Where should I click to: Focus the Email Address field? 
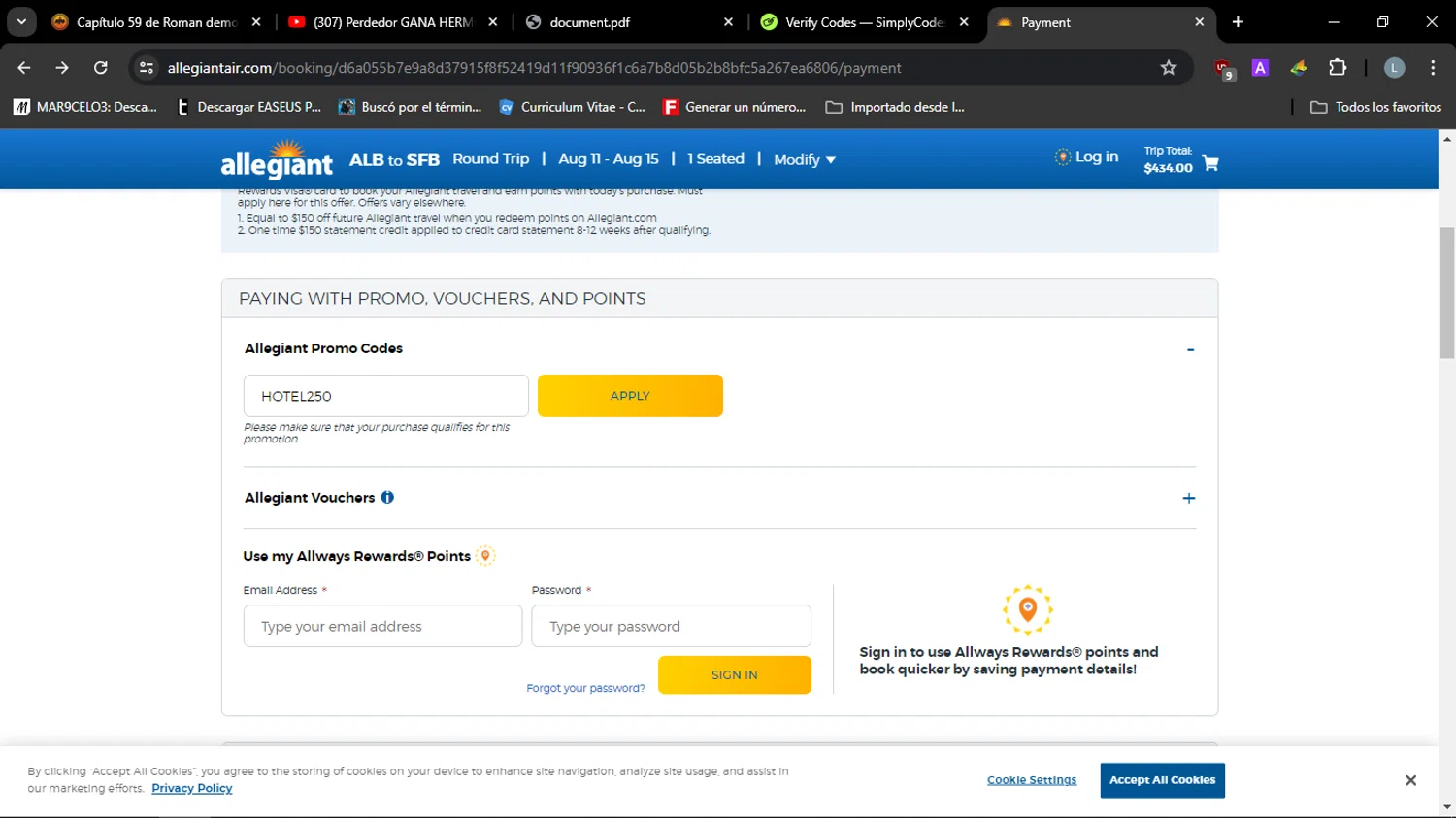pyautogui.click(x=382, y=627)
